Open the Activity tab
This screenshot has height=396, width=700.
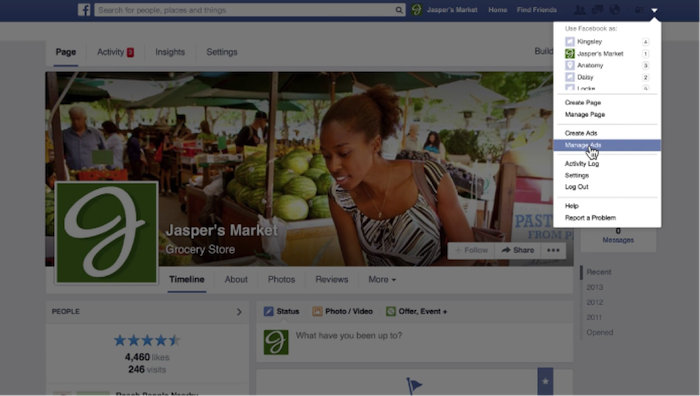(110, 52)
